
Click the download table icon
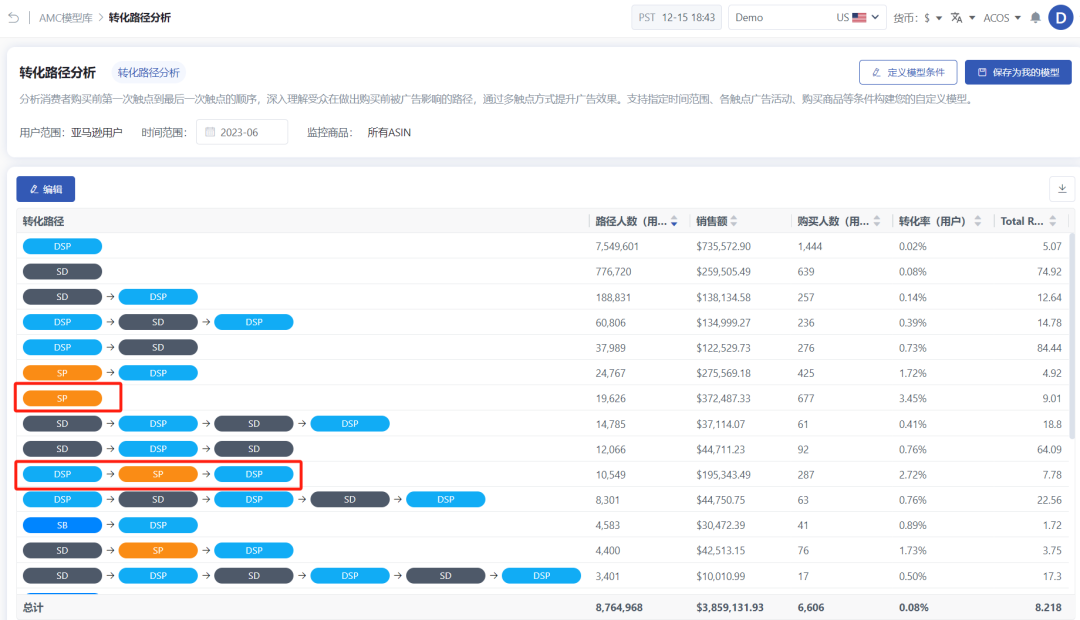[x=1062, y=189]
